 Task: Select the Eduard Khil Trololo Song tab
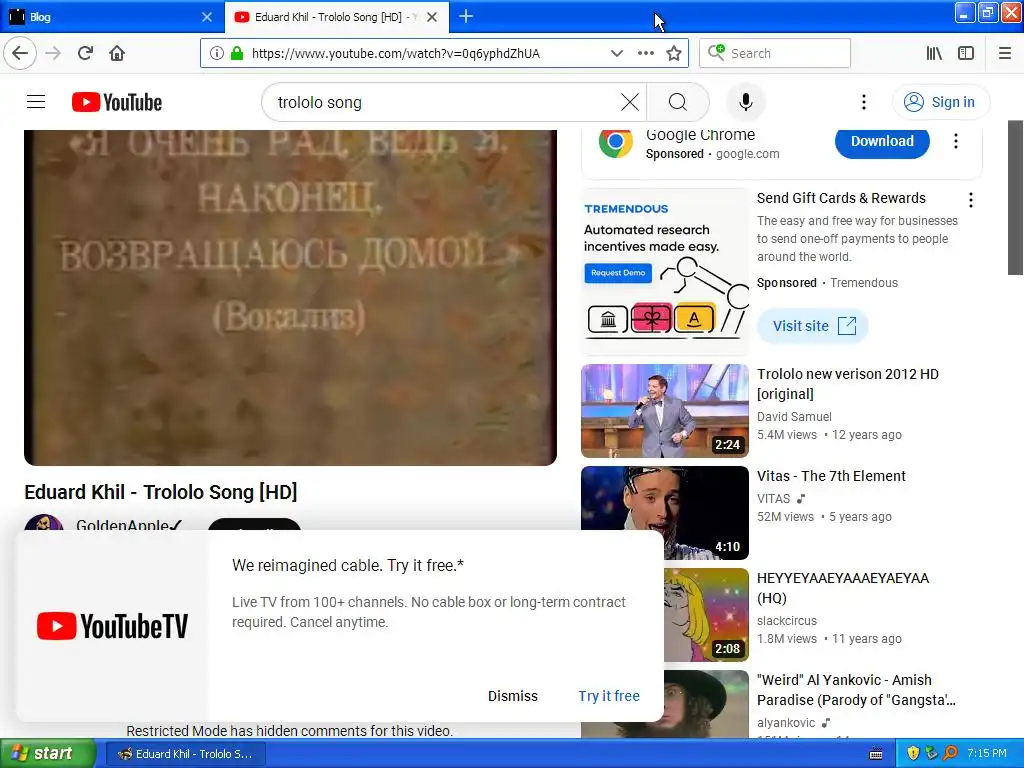[327, 16]
